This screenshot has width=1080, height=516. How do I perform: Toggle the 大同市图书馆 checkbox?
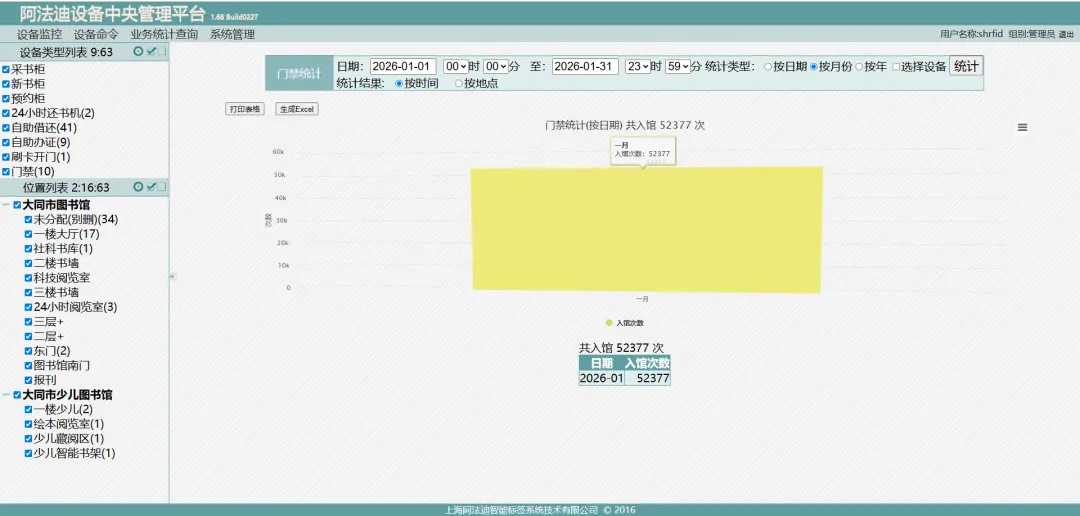[17, 205]
